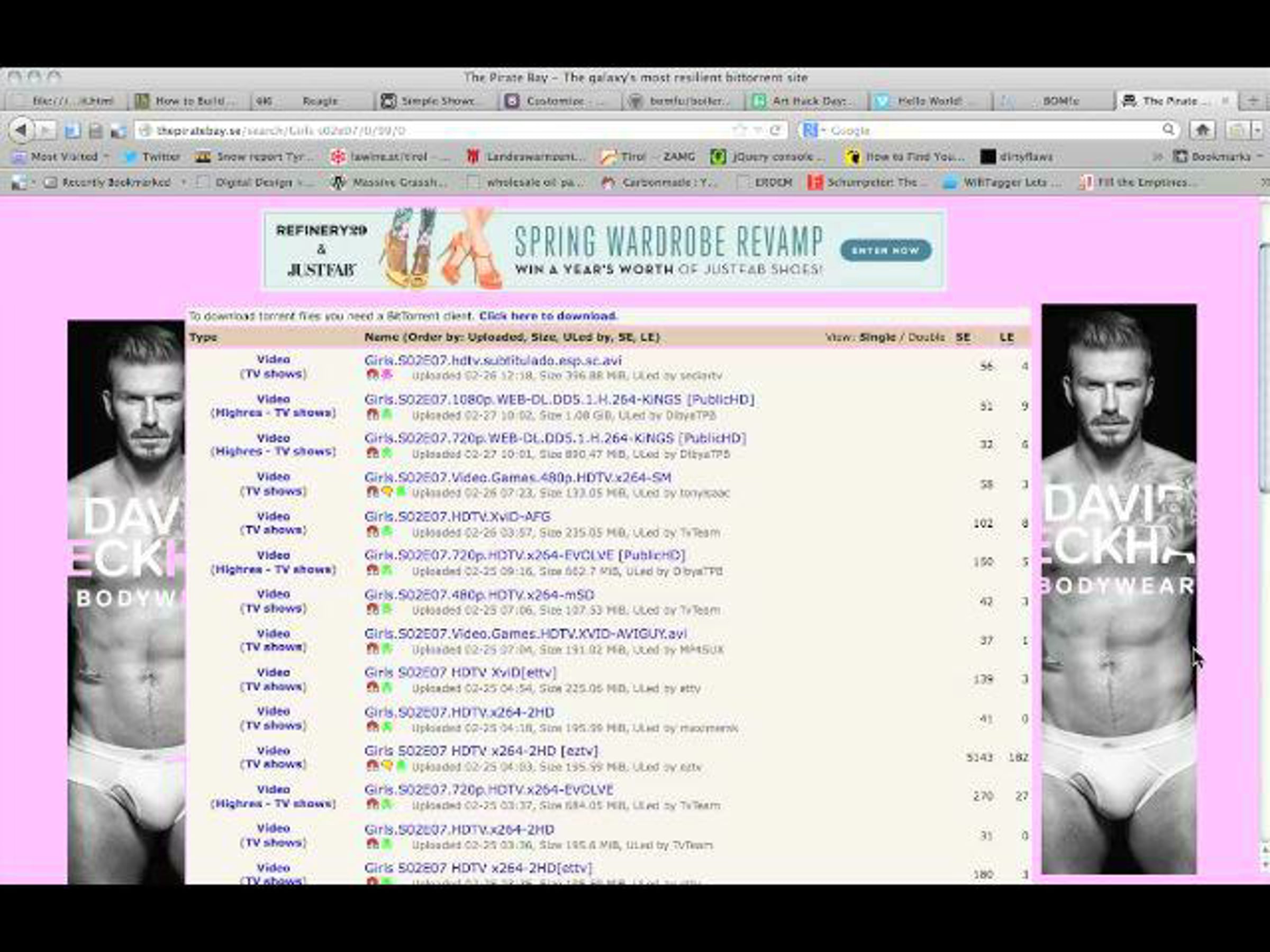Viewport: 1270px width, 952px height.
Task: Close The Pirate Bay tab
Action: (x=1224, y=101)
